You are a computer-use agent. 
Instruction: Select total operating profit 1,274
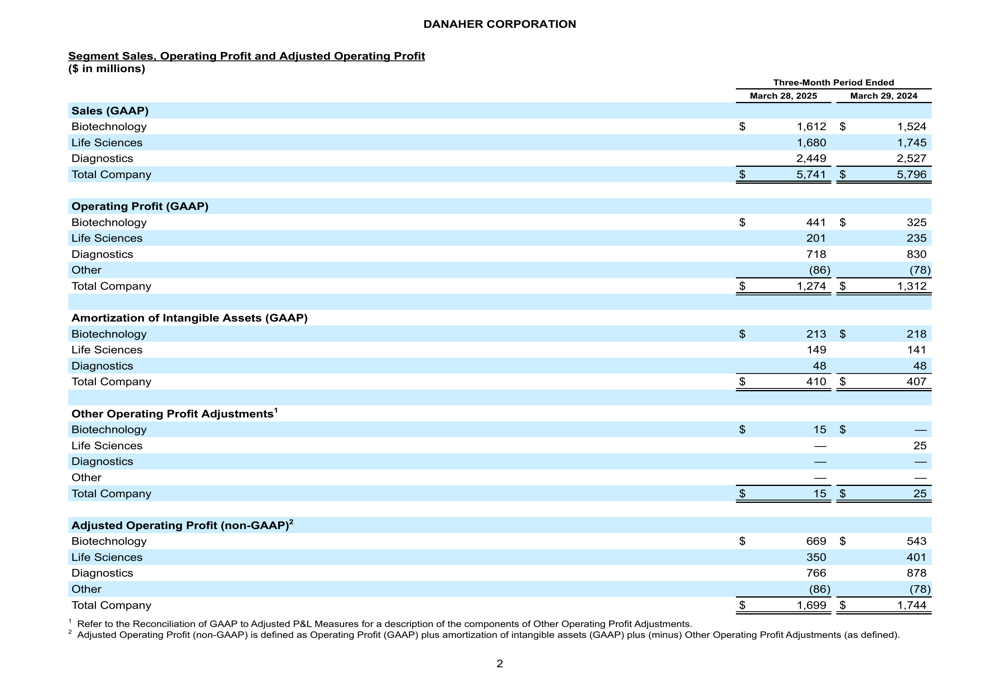click(x=811, y=286)
